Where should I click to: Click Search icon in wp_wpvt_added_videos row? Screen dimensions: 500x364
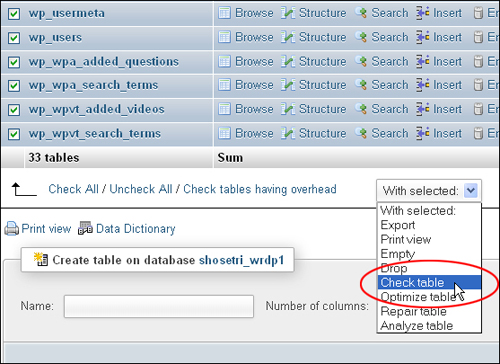click(x=361, y=109)
